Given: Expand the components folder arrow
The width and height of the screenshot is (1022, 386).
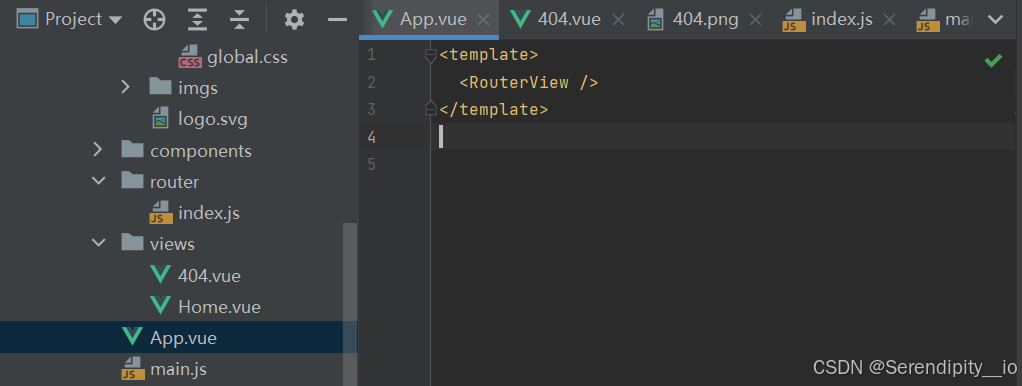Looking at the screenshot, I should (98, 150).
